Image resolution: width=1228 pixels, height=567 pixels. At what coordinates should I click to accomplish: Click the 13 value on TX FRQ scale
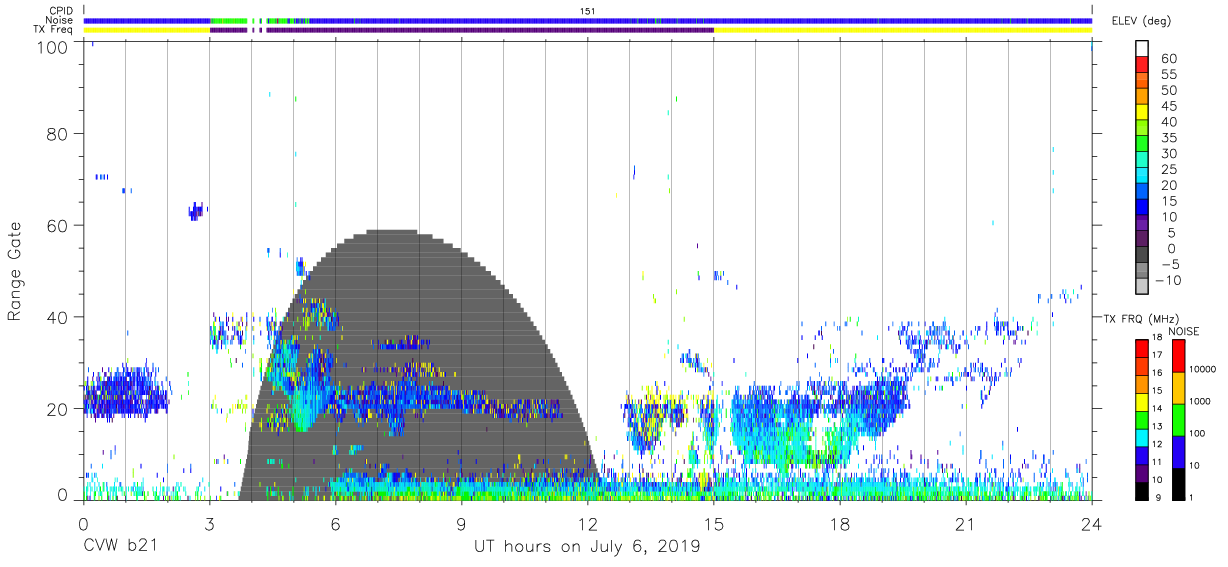pyautogui.click(x=1156, y=427)
